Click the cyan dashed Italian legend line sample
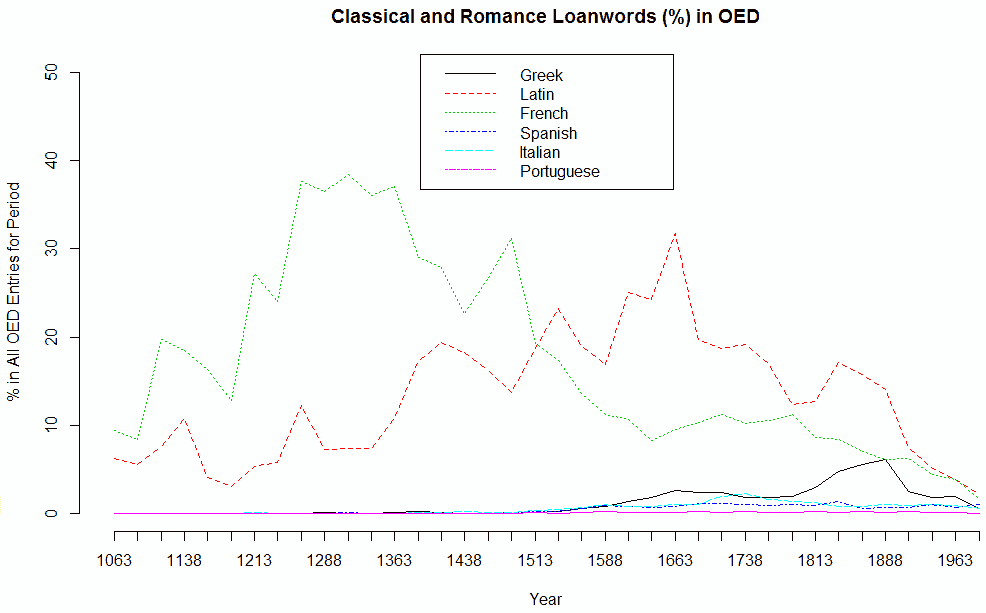This screenshot has width=986, height=613. 469,153
